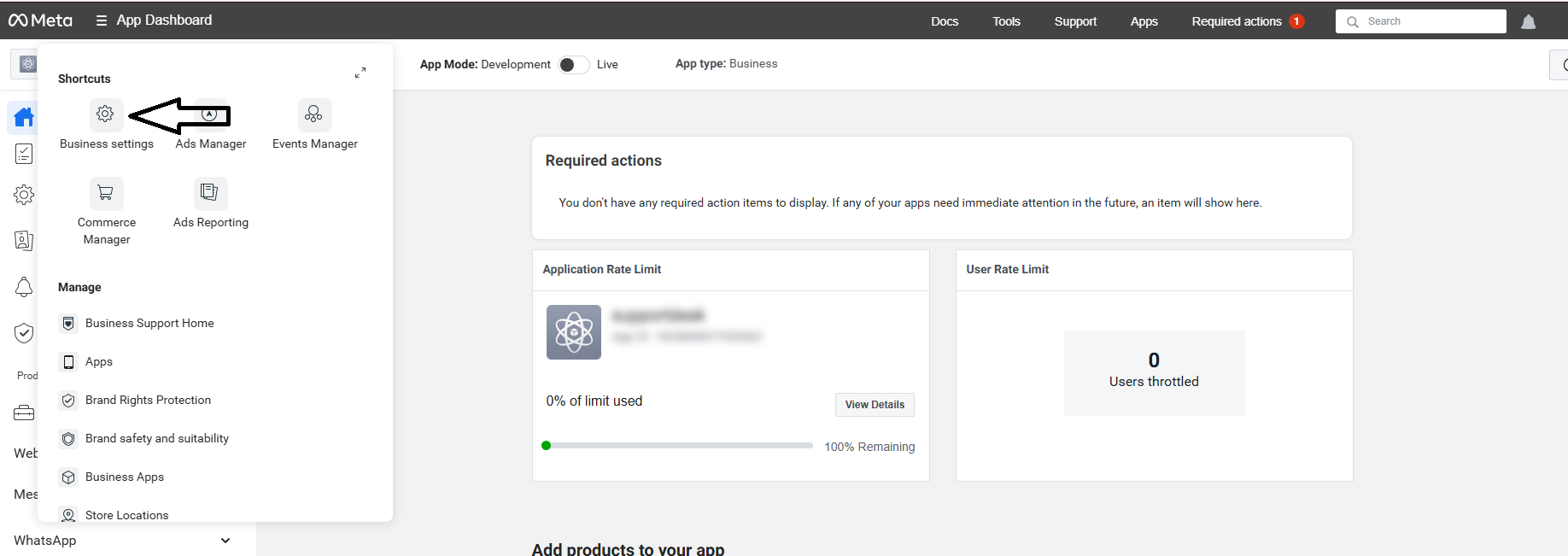Open Required actions in top bar

(x=1237, y=21)
